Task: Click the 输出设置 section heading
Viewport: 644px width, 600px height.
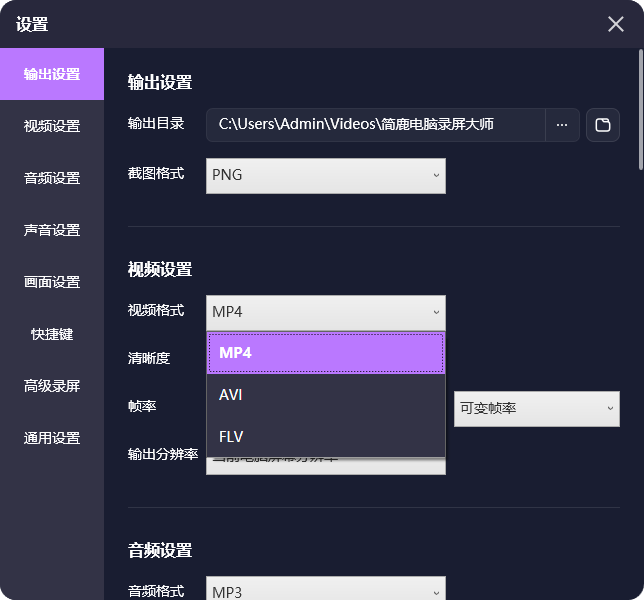Action: pos(160,82)
